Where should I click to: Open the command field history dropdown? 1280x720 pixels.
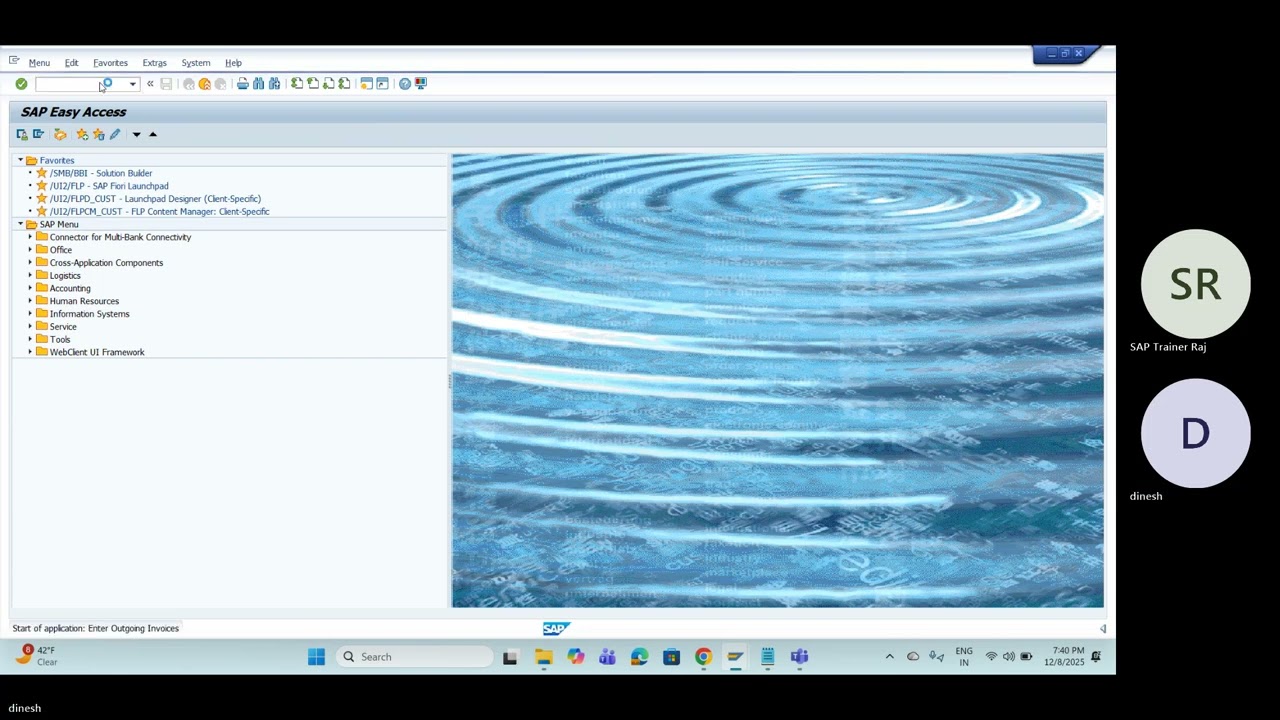[132, 84]
